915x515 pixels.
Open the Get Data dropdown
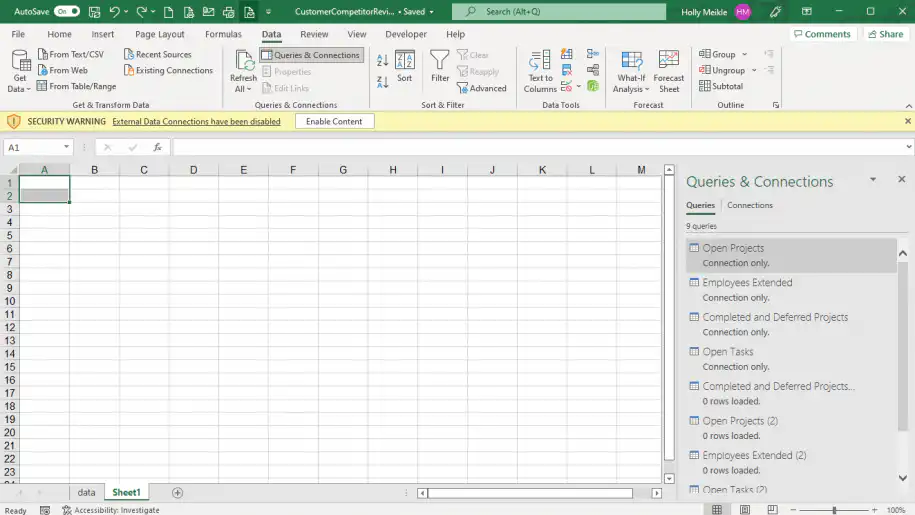(19, 72)
